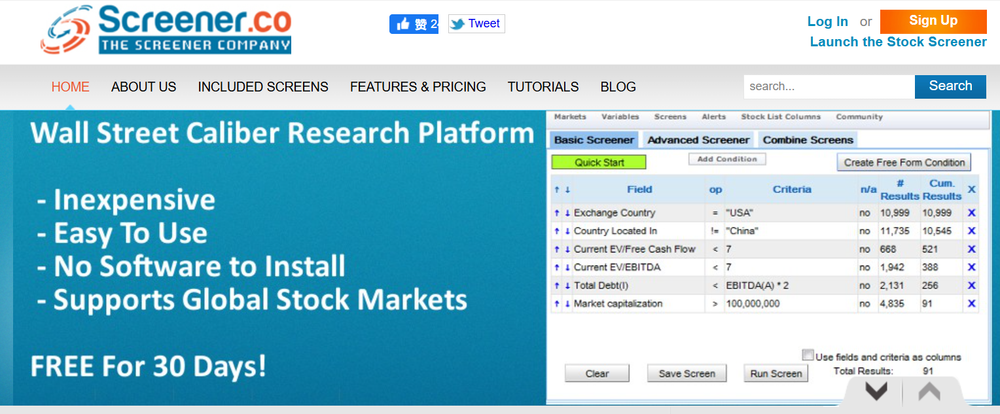Switch to the Basic Screener tab
Viewport: 1000px width, 414px height.
click(594, 140)
